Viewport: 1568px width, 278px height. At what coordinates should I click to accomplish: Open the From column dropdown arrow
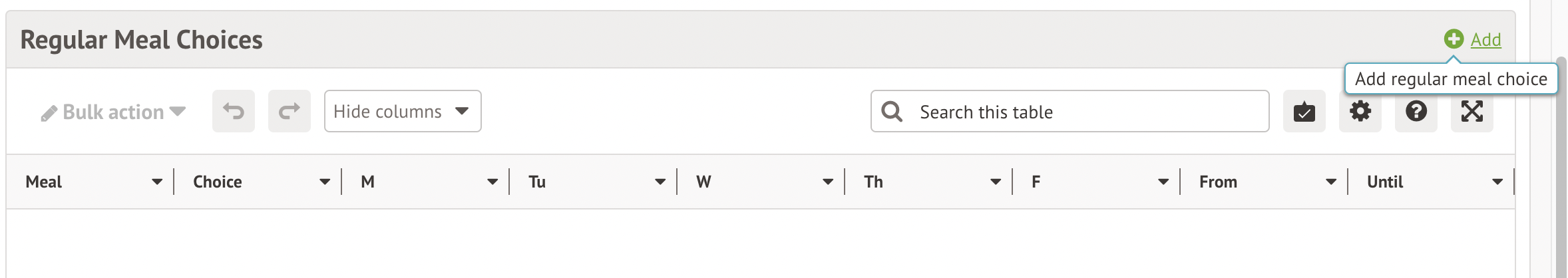1331,182
